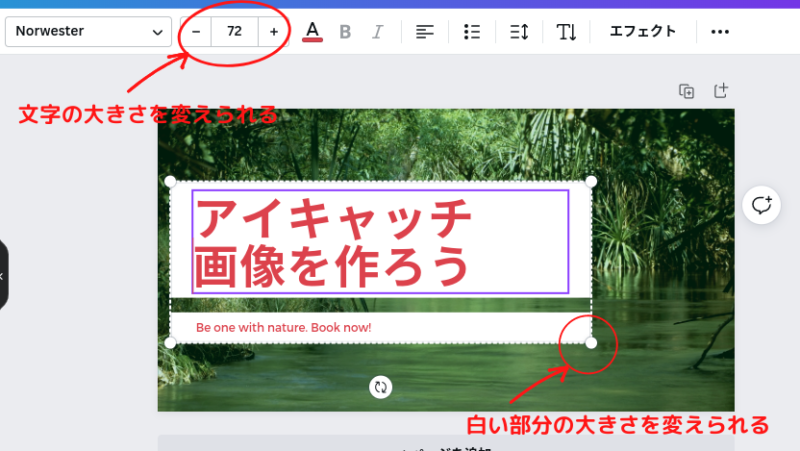Apply bulleted list formatting

472,32
